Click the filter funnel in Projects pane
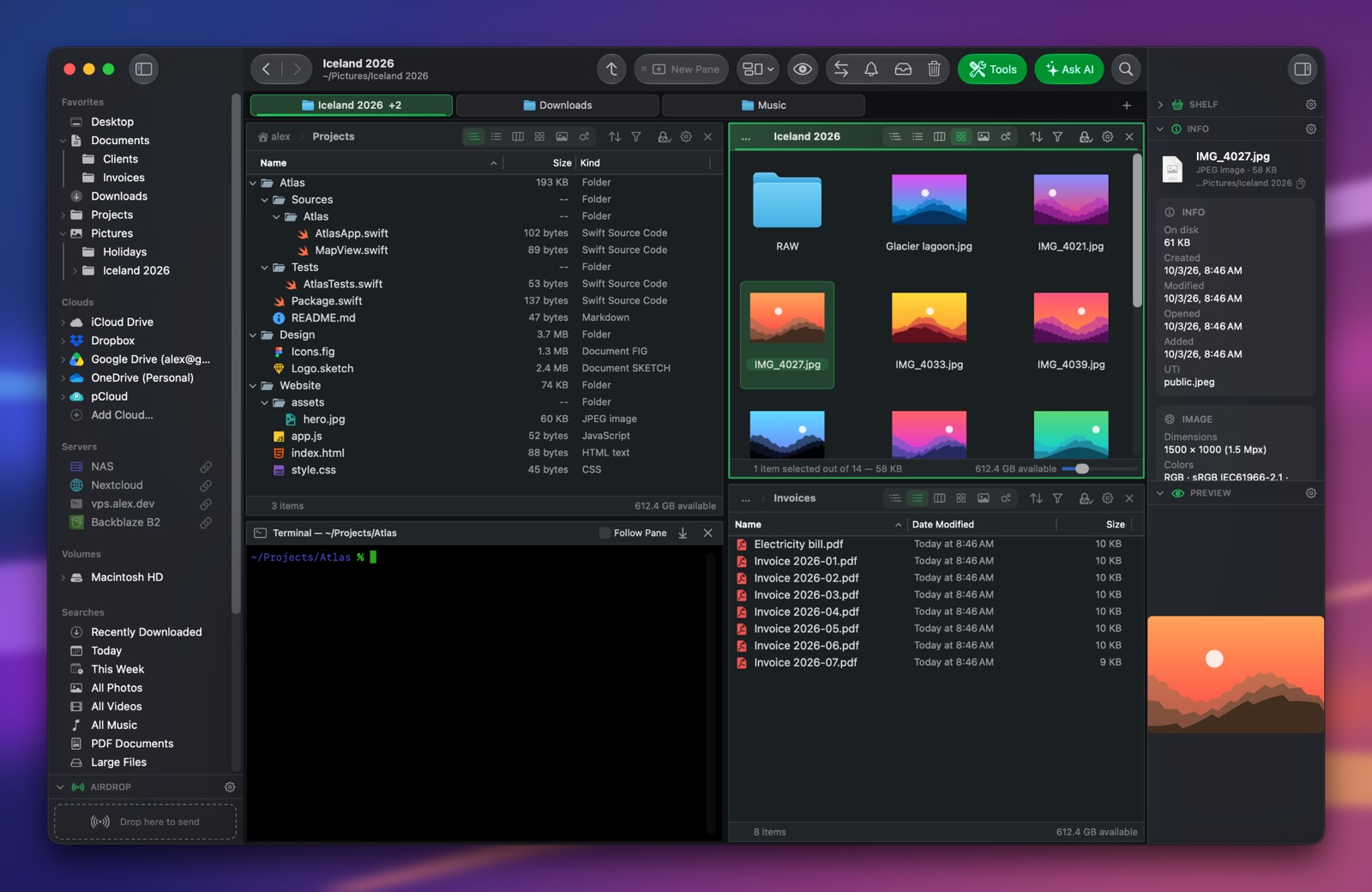Screen dimensions: 1372x892 [636, 136]
